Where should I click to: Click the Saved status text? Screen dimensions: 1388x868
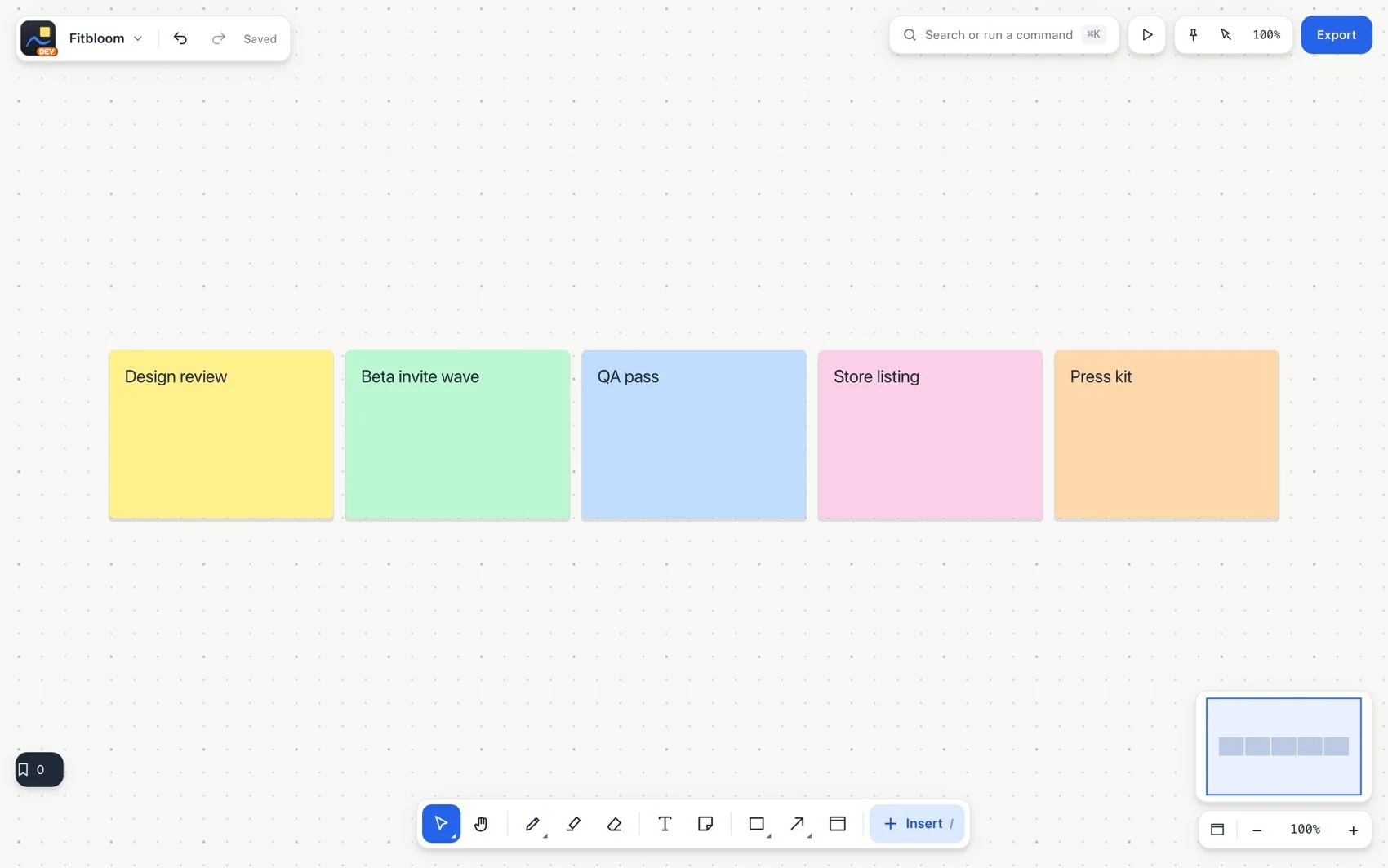point(260,39)
